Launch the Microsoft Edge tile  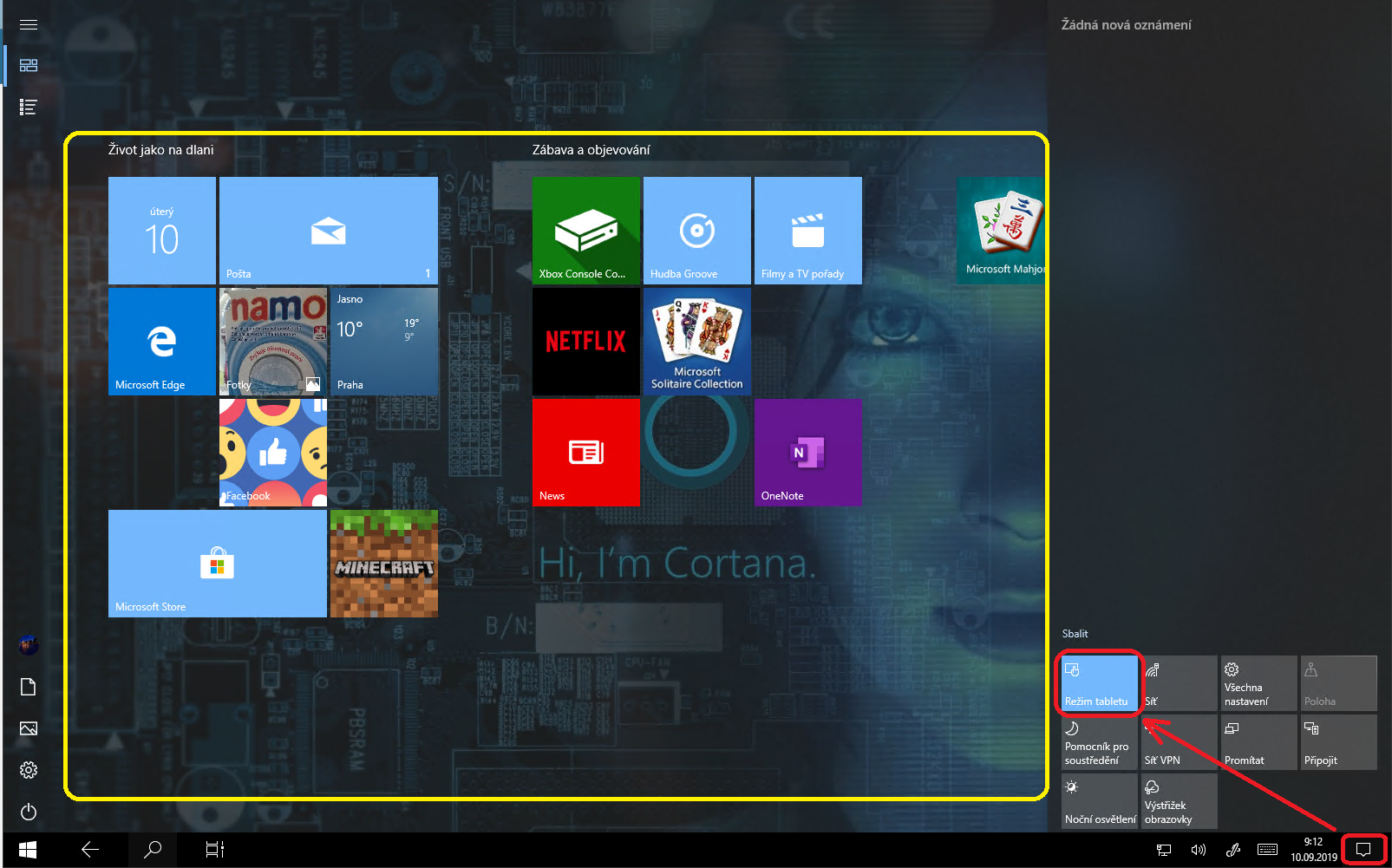tap(162, 342)
